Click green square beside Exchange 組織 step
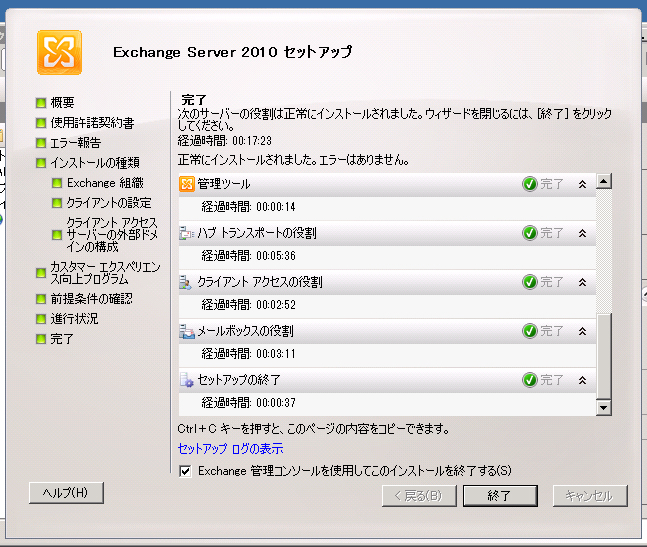The width and height of the screenshot is (647, 547). tap(57, 183)
